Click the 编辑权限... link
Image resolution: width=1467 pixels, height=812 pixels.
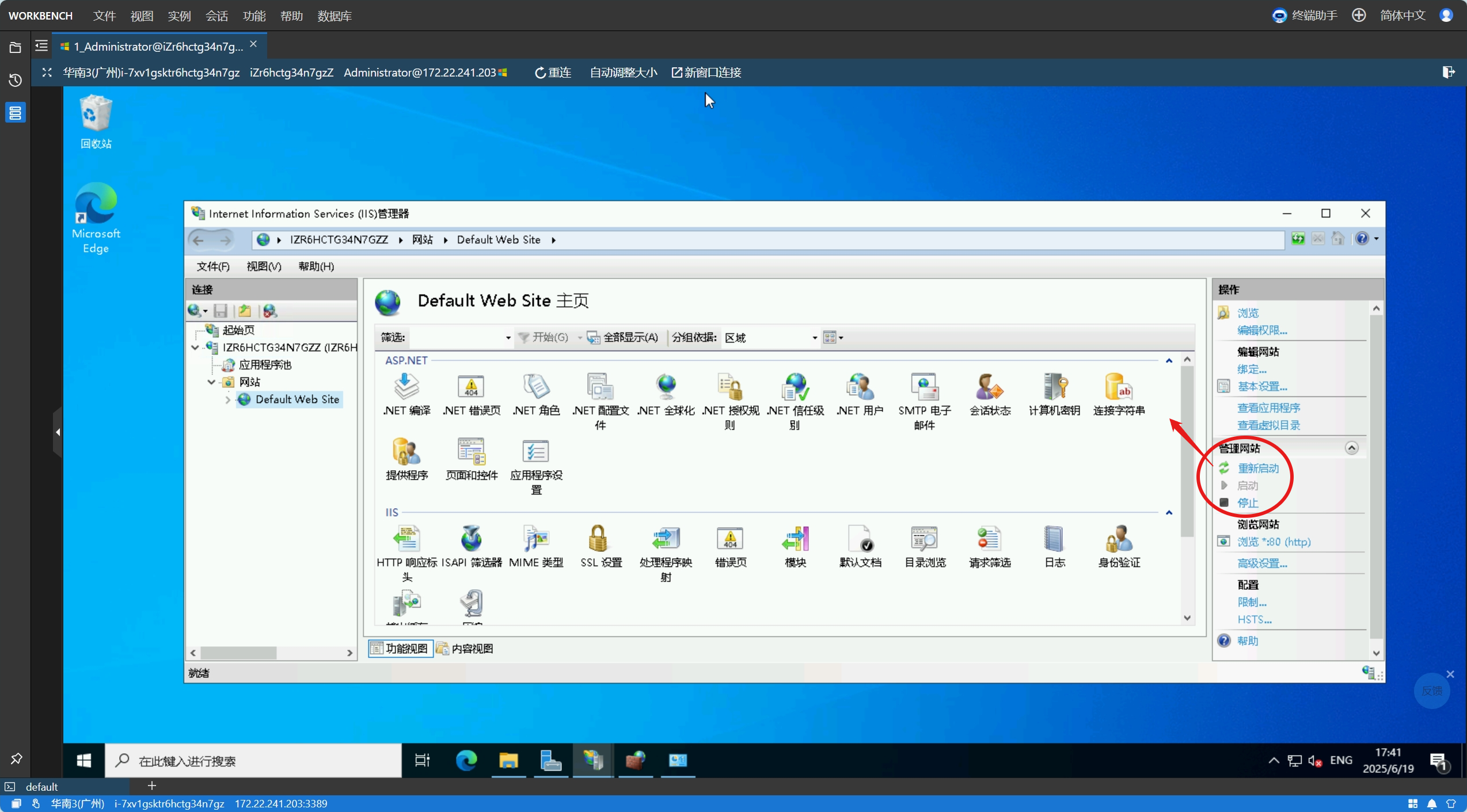1262,330
